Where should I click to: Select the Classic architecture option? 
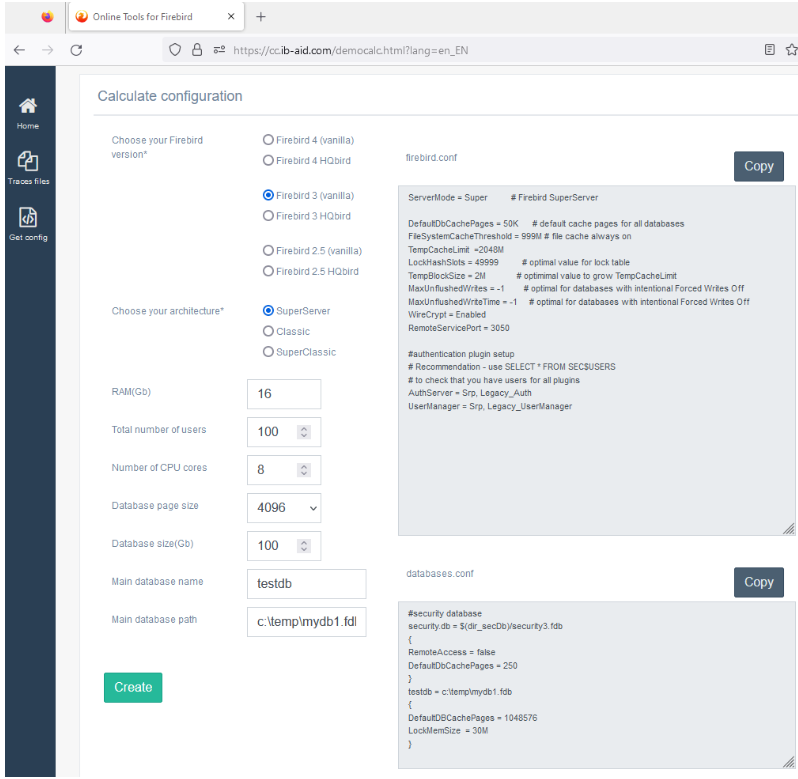click(x=268, y=331)
